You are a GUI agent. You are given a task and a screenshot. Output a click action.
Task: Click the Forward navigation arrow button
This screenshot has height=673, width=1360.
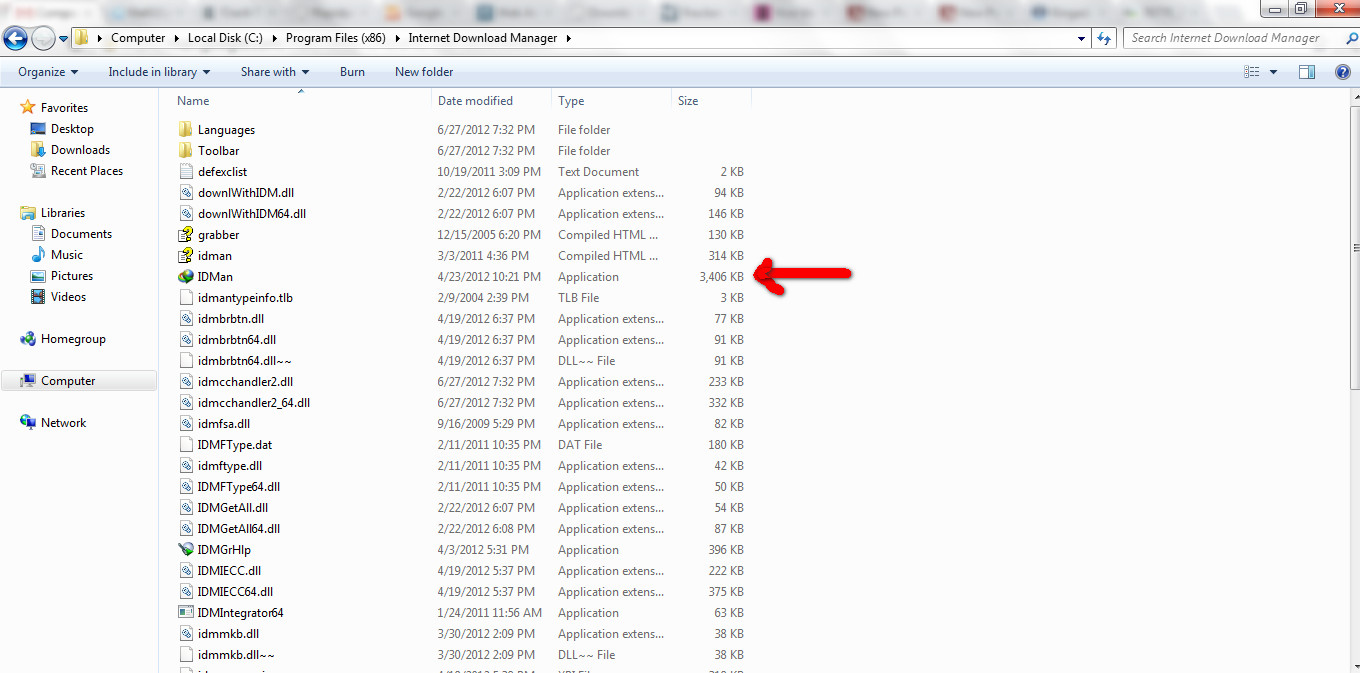(43, 39)
